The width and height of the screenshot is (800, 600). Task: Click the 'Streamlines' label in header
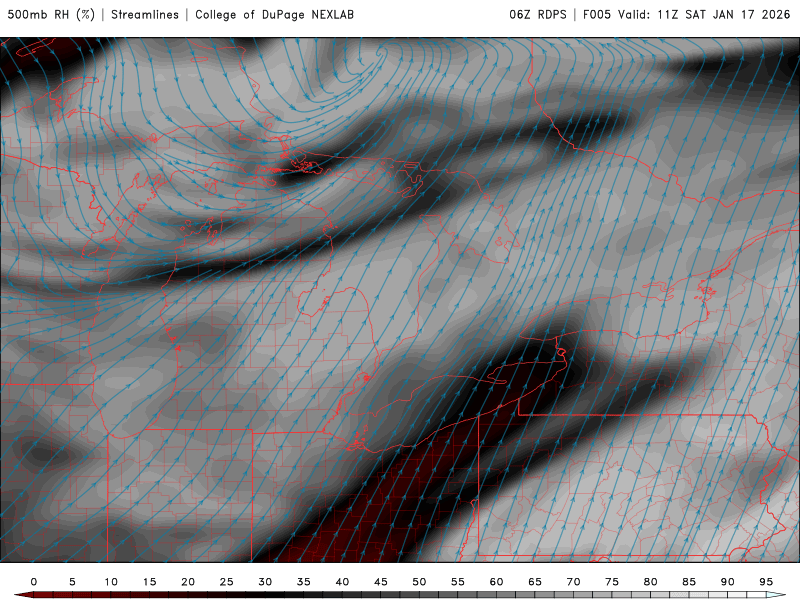tap(145, 14)
